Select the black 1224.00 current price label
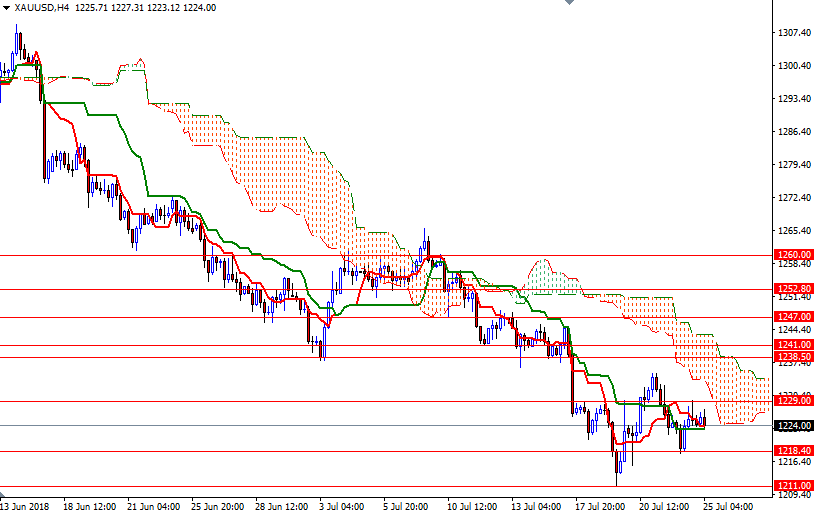The width and height of the screenshot is (814, 514). (x=794, y=425)
